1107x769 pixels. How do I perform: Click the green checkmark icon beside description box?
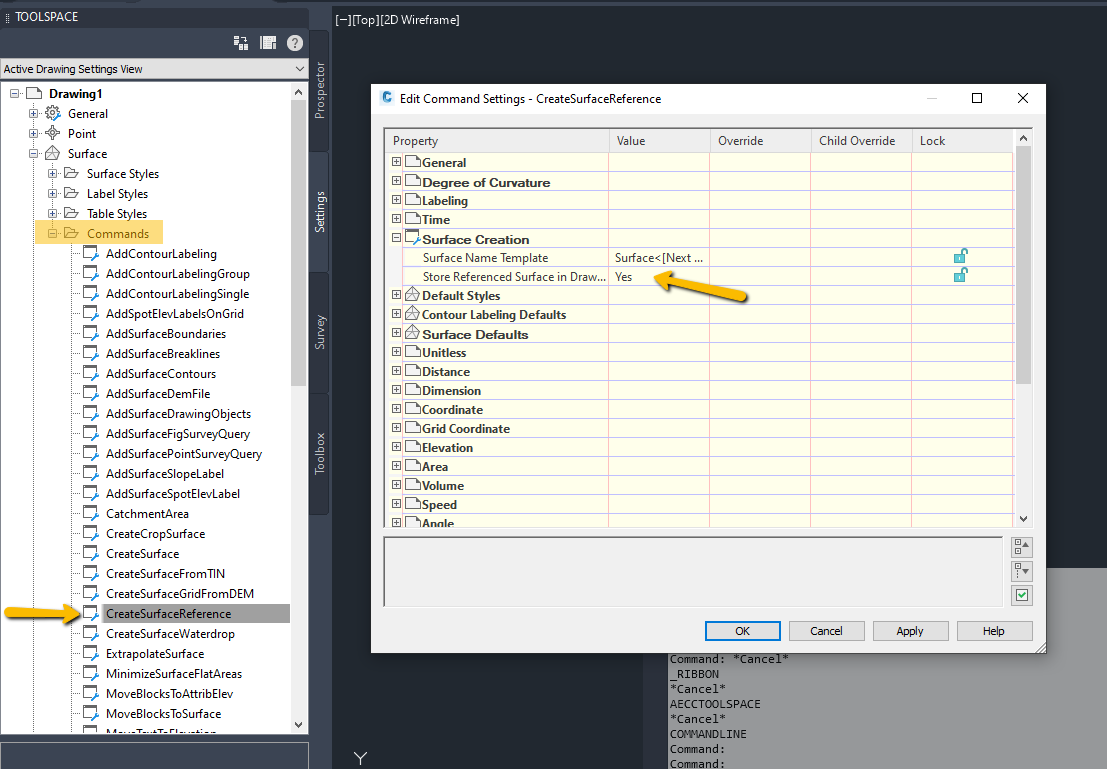[1022, 595]
